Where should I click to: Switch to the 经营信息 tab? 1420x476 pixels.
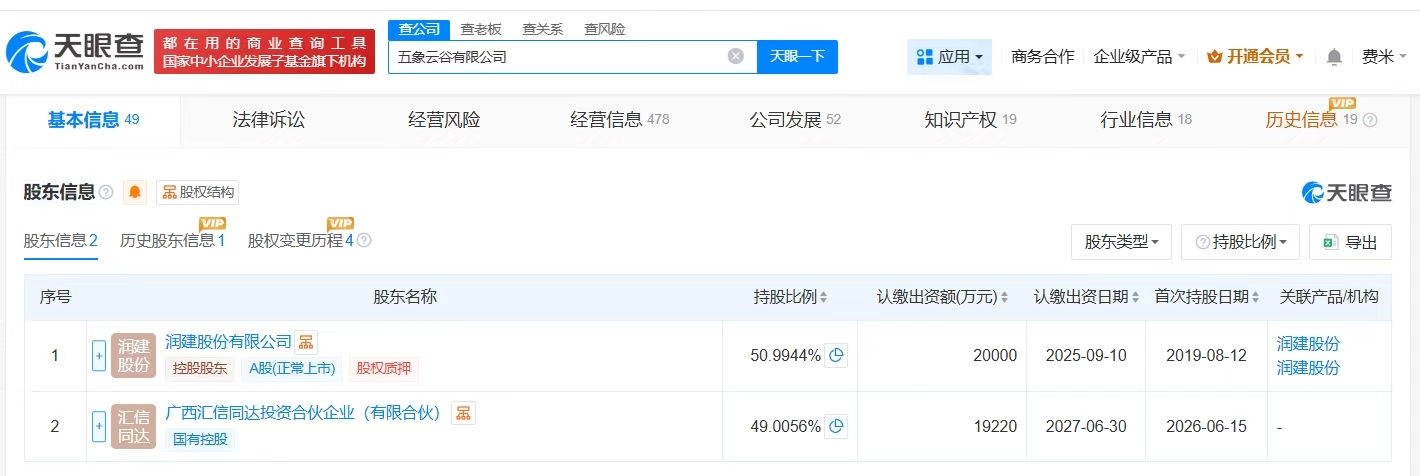619,120
